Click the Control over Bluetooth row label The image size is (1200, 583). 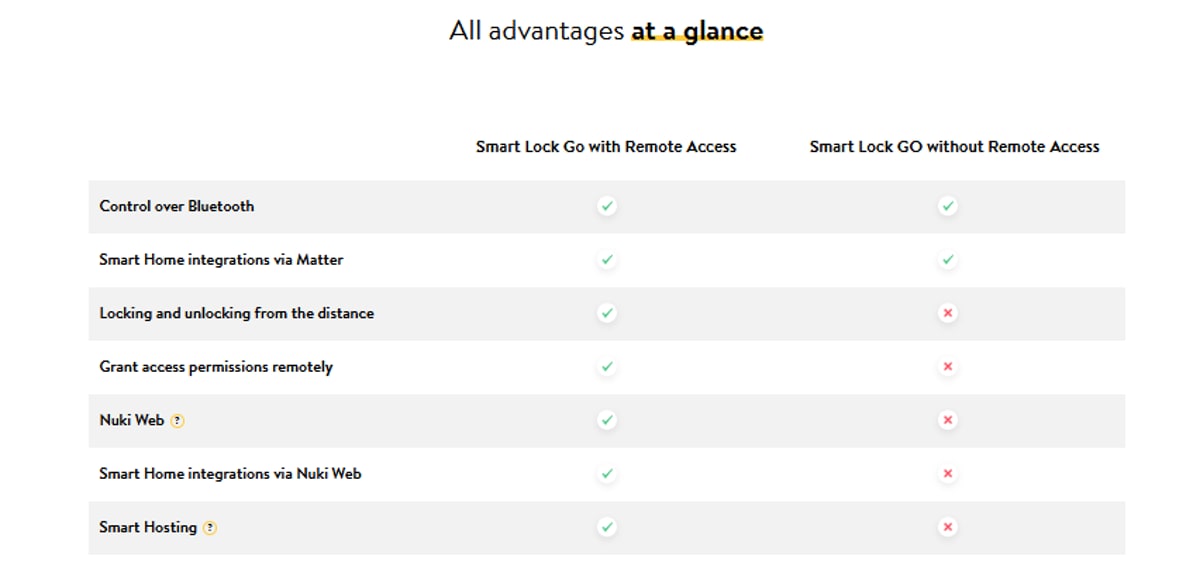click(x=177, y=206)
